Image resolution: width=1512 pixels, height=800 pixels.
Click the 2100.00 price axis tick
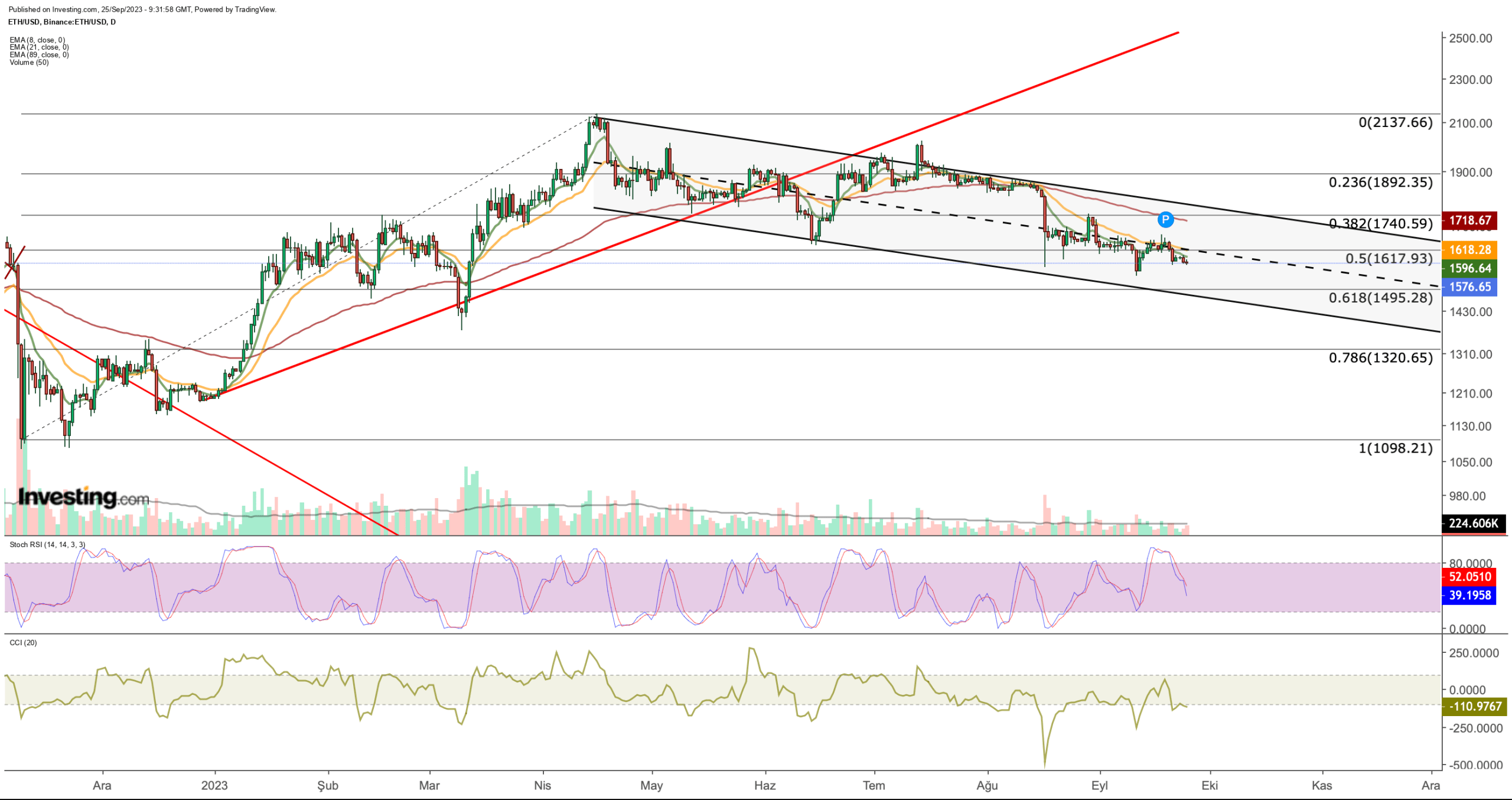click(1470, 123)
